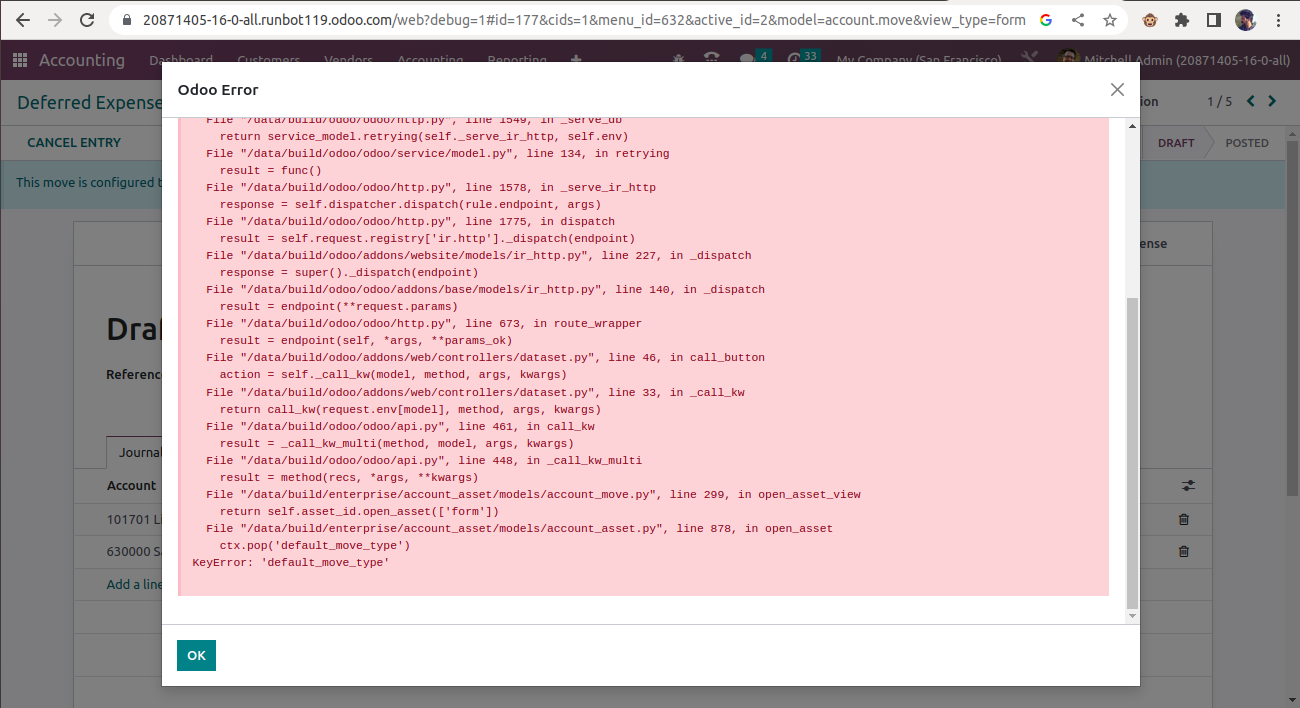Image resolution: width=1300 pixels, height=708 pixels.
Task: Open the 630000 account line
Action: coord(135,551)
